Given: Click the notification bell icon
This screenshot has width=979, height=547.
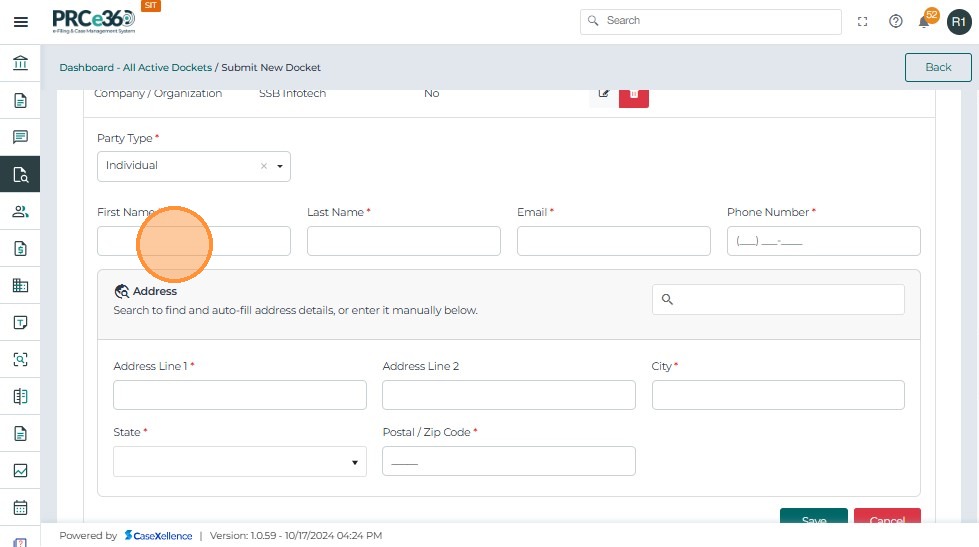Looking at the screenshot, I should pos(924,22).
